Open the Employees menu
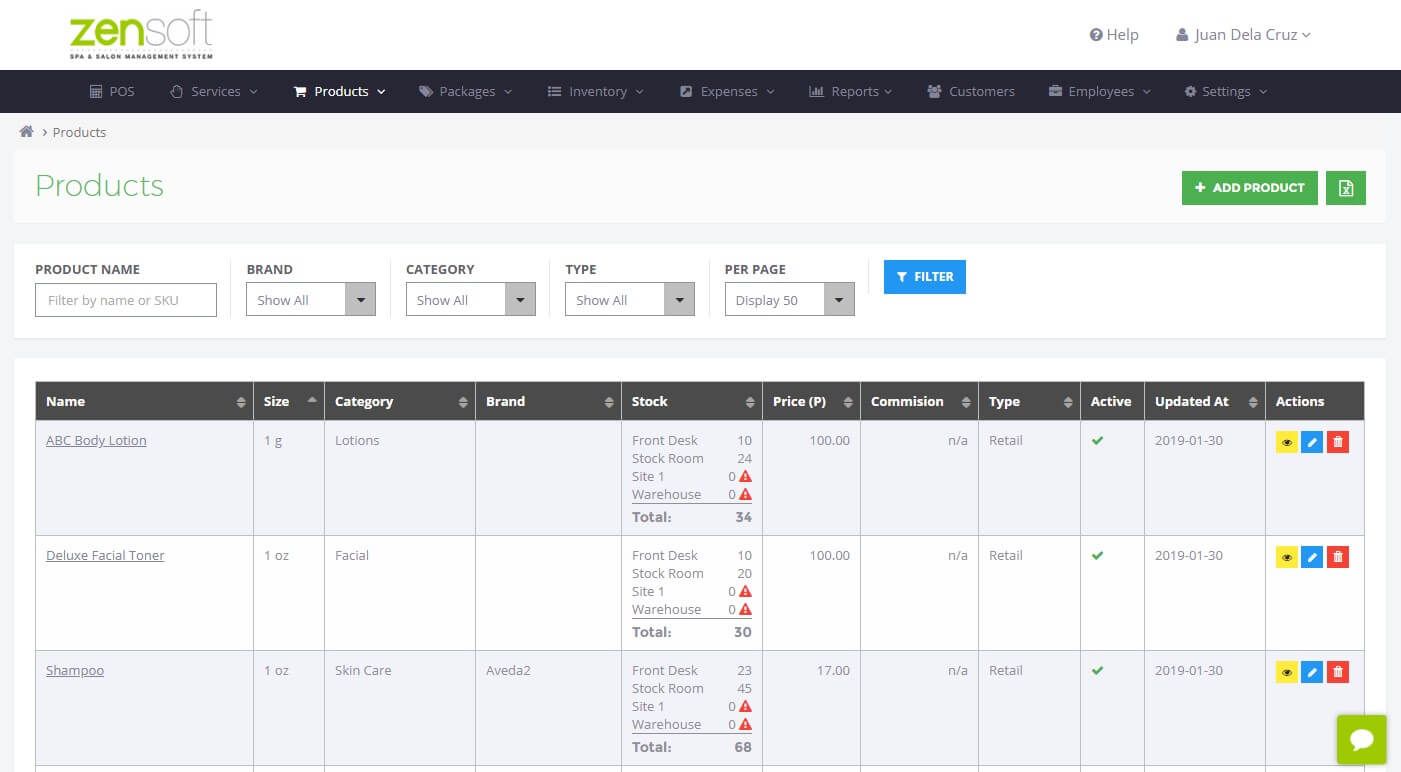 (1100, 91)
